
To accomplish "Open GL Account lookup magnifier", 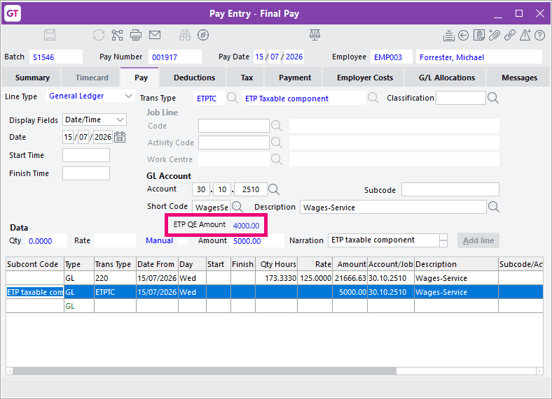I will click(x=274, y=189).
